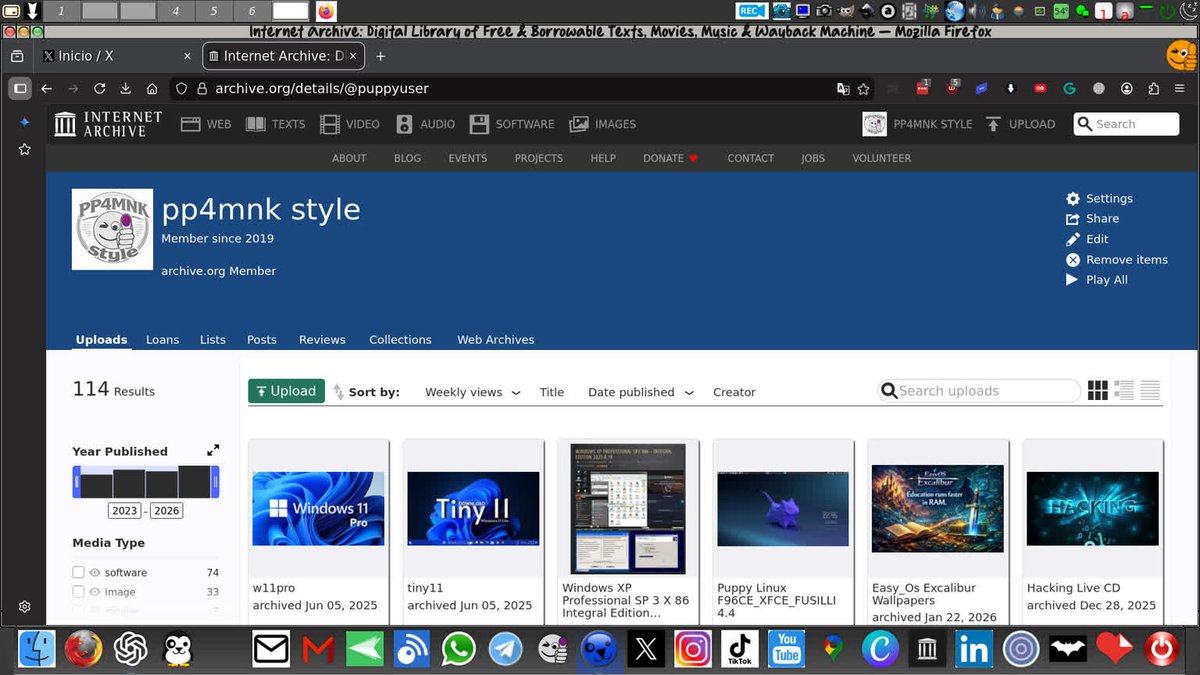Open the Donate link

tap(670, 158)
